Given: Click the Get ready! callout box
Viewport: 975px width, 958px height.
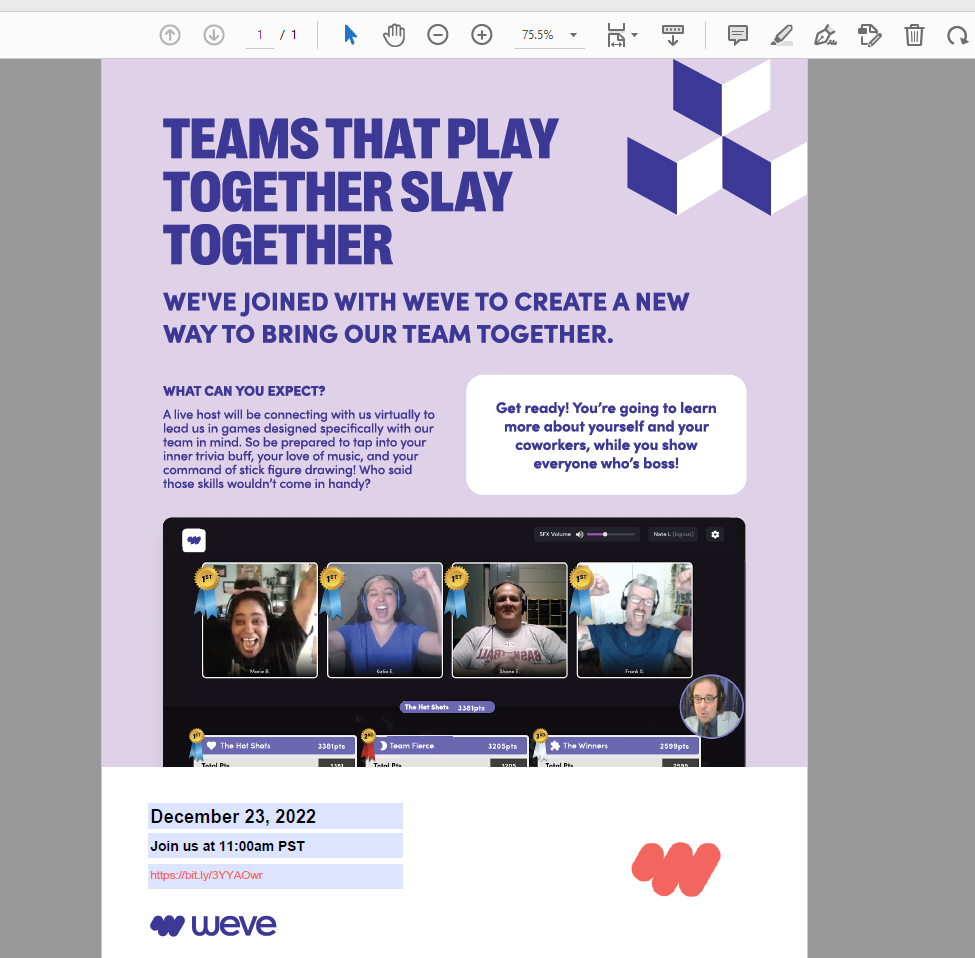Looking at the screenshot, I should (606, 435).
